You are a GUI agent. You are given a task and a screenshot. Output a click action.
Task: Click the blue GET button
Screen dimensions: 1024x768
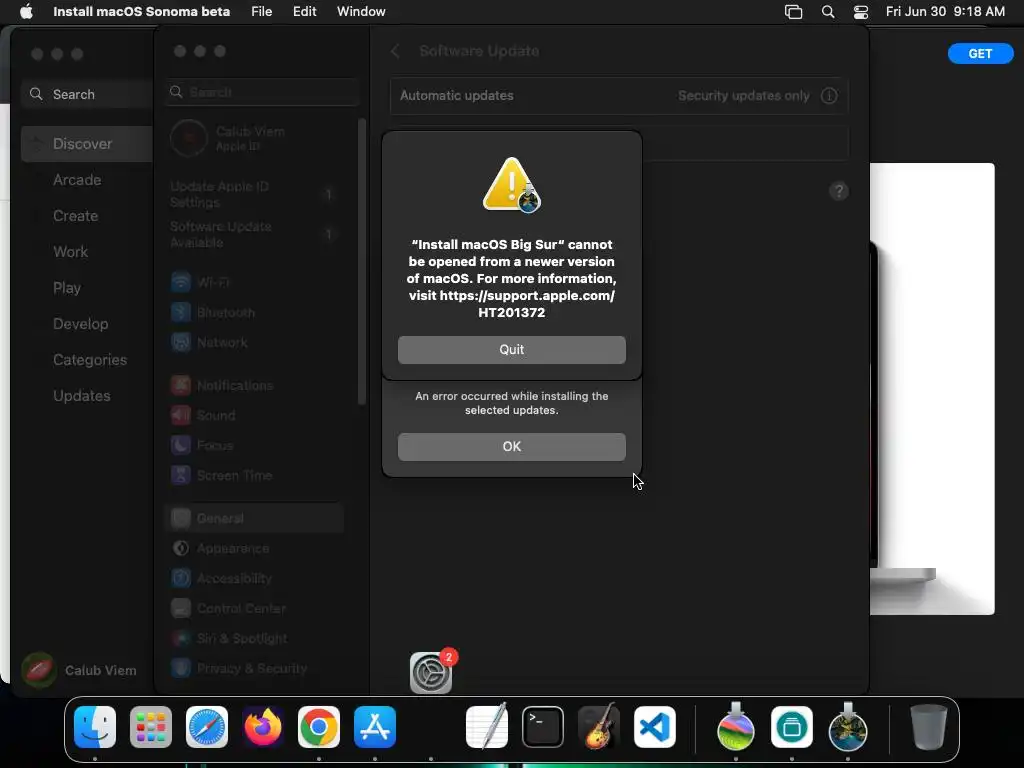pos(980,54)
